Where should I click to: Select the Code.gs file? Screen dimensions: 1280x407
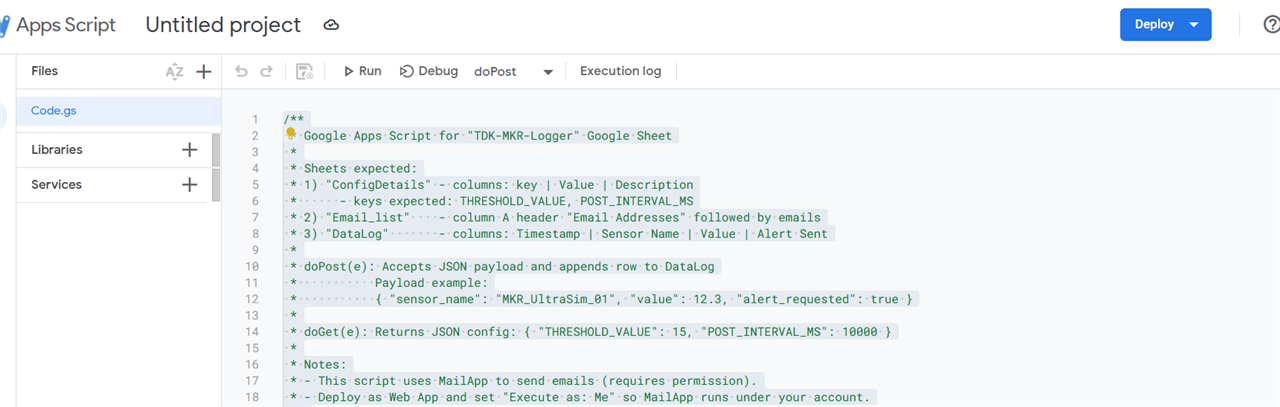[x=54, y=111]
